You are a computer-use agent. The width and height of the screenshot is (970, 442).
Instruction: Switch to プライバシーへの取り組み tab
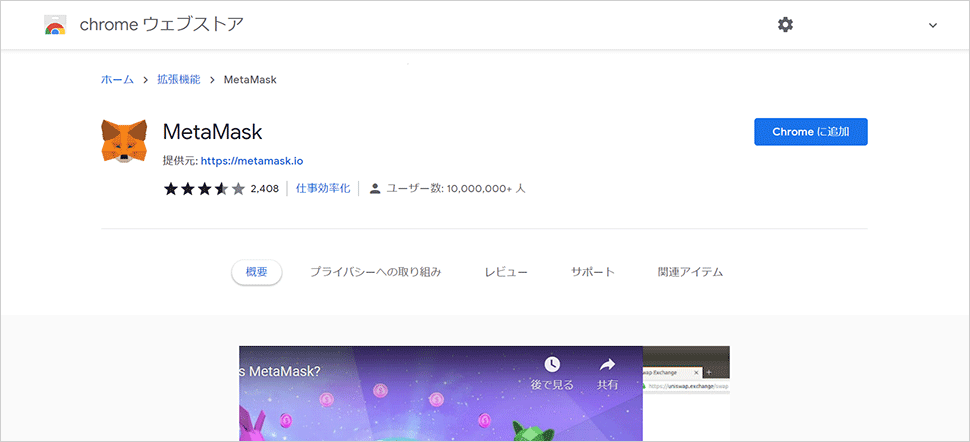point(376,272)
